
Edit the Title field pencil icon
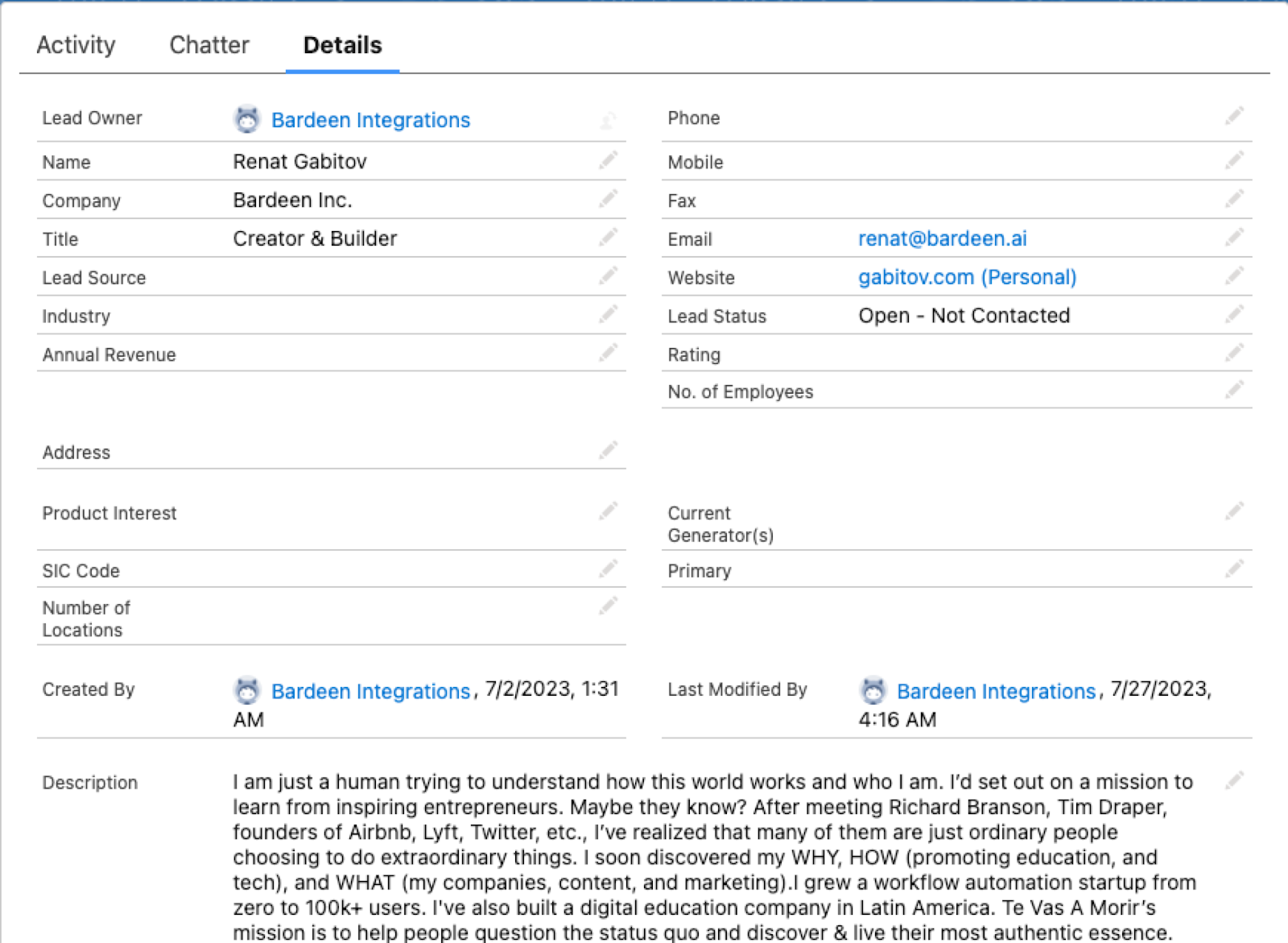608,238
